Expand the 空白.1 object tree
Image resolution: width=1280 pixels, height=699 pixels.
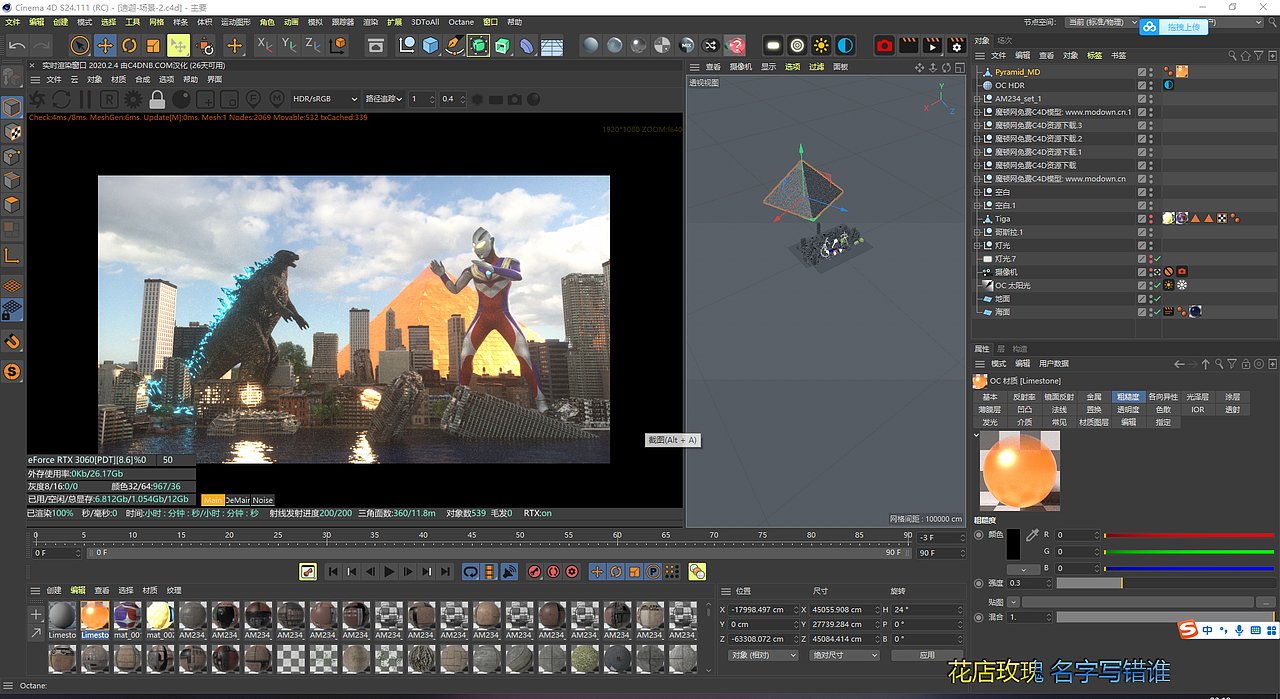(x=978, y=205)
